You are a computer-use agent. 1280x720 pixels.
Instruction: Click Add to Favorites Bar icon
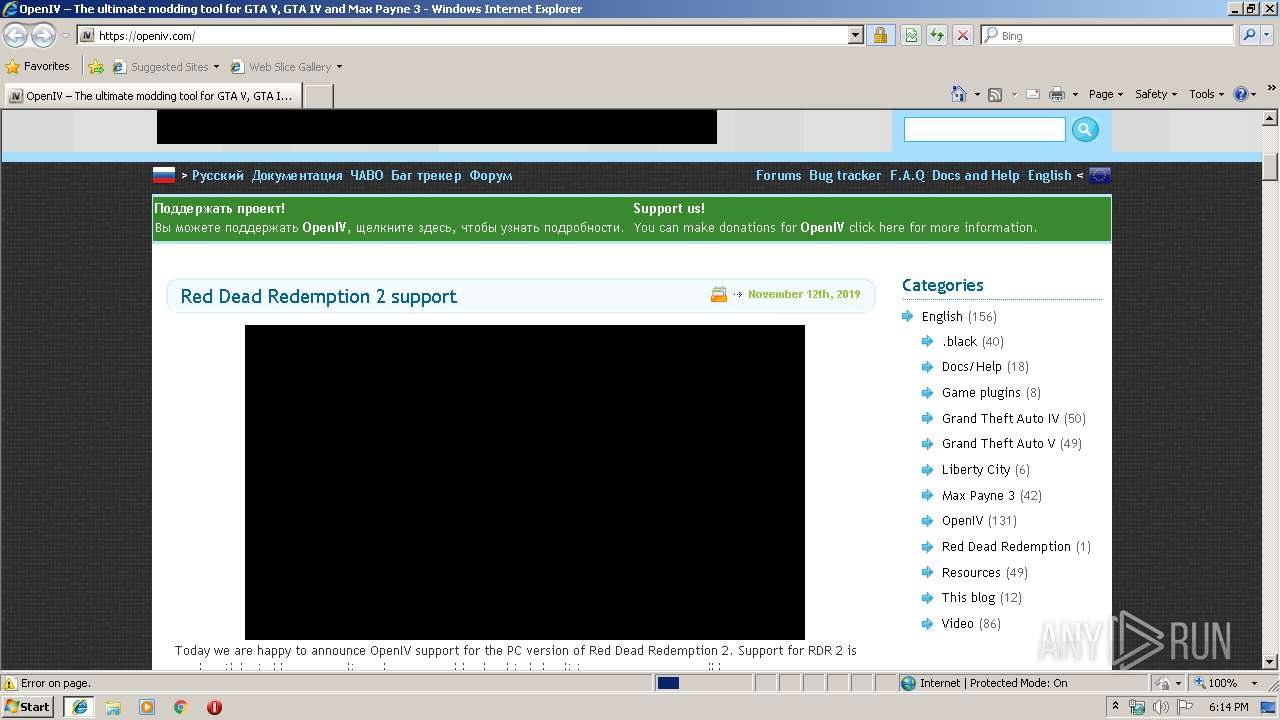click(x=96, y=67)
